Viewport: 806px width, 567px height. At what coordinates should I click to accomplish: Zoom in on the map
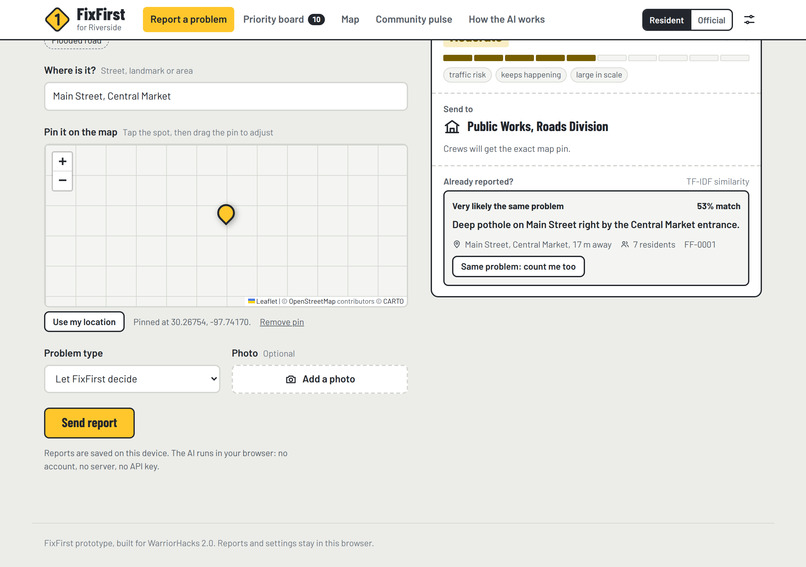(x=62, y=161)
